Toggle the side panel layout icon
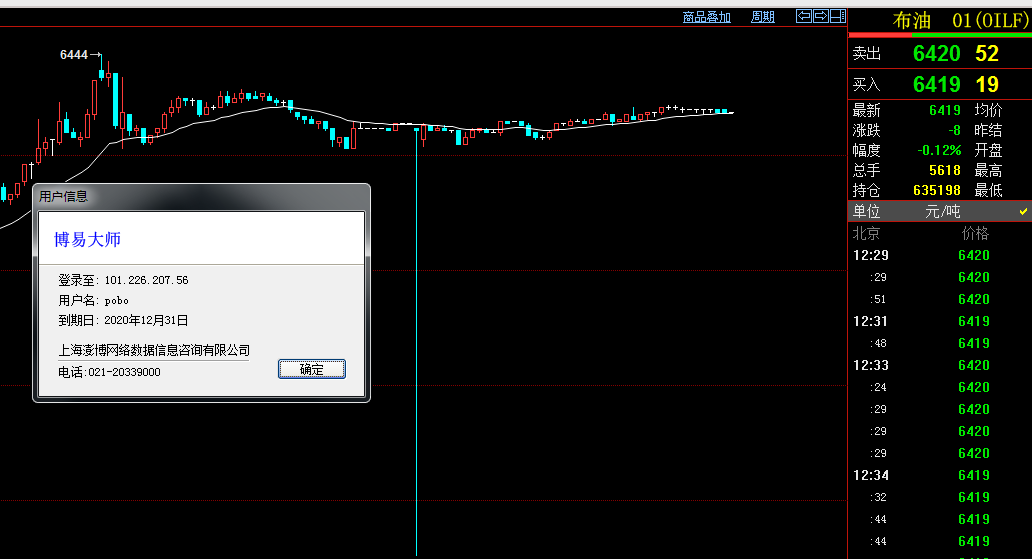The height and width of the screenshot is (559, 1032). pos(838,16)
